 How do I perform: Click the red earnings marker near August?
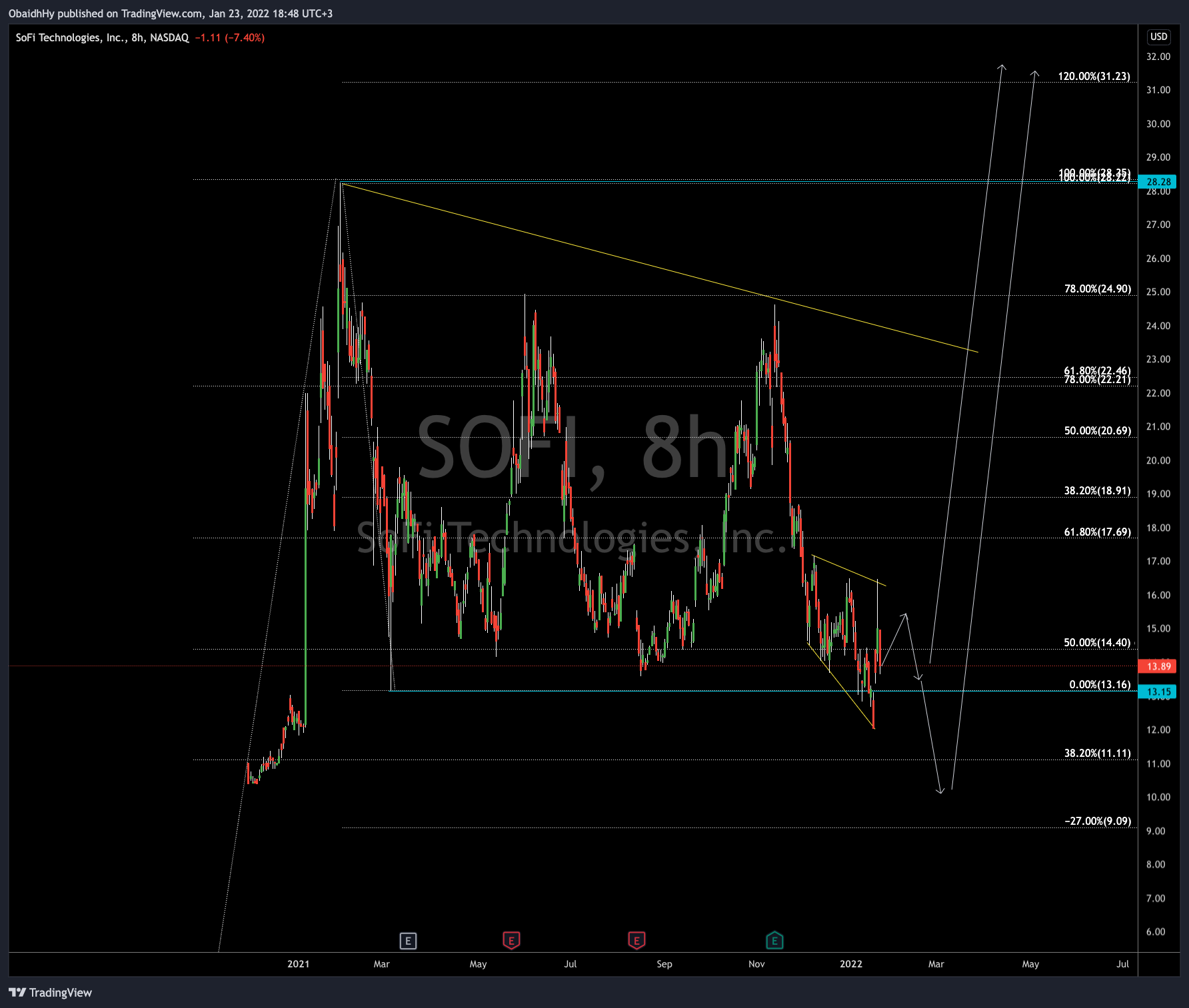(x=636, y=941)
